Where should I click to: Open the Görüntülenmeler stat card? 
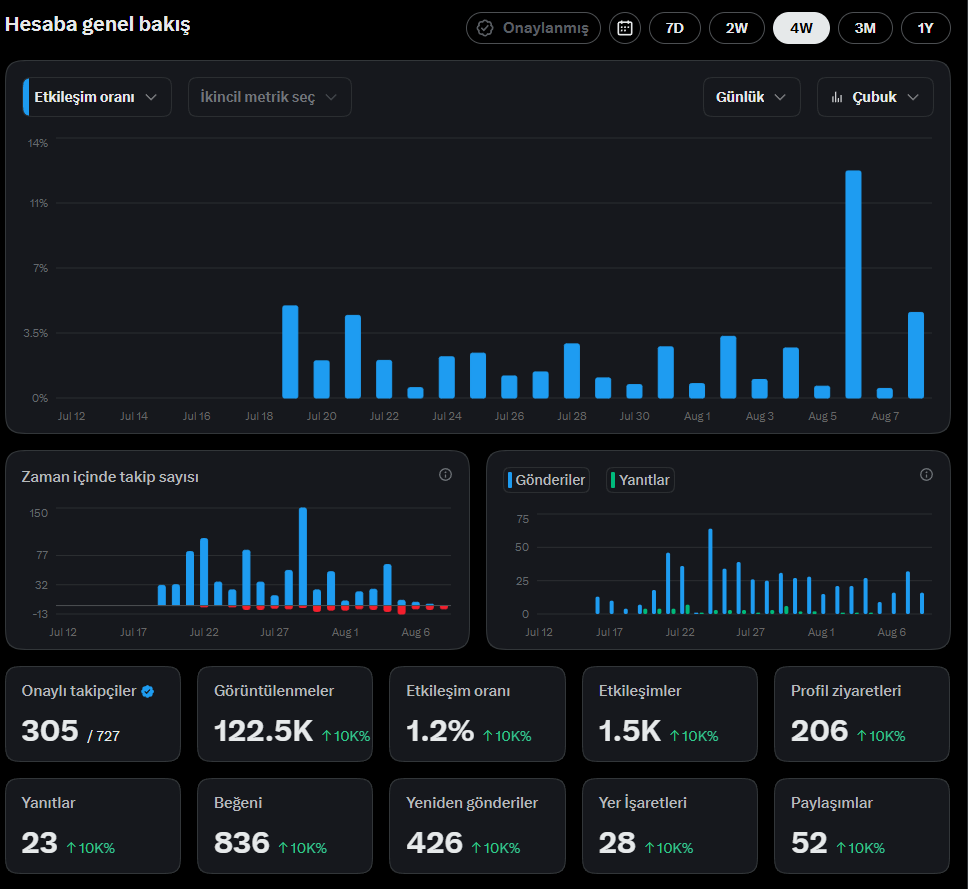(x=285, y=714)
